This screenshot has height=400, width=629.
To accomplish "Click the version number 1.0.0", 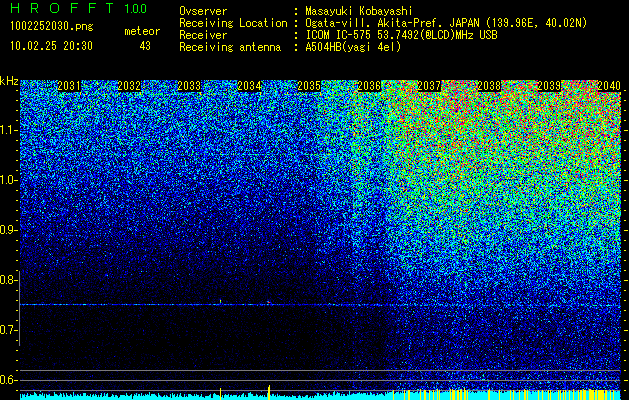I will click(x=136, y=9).
